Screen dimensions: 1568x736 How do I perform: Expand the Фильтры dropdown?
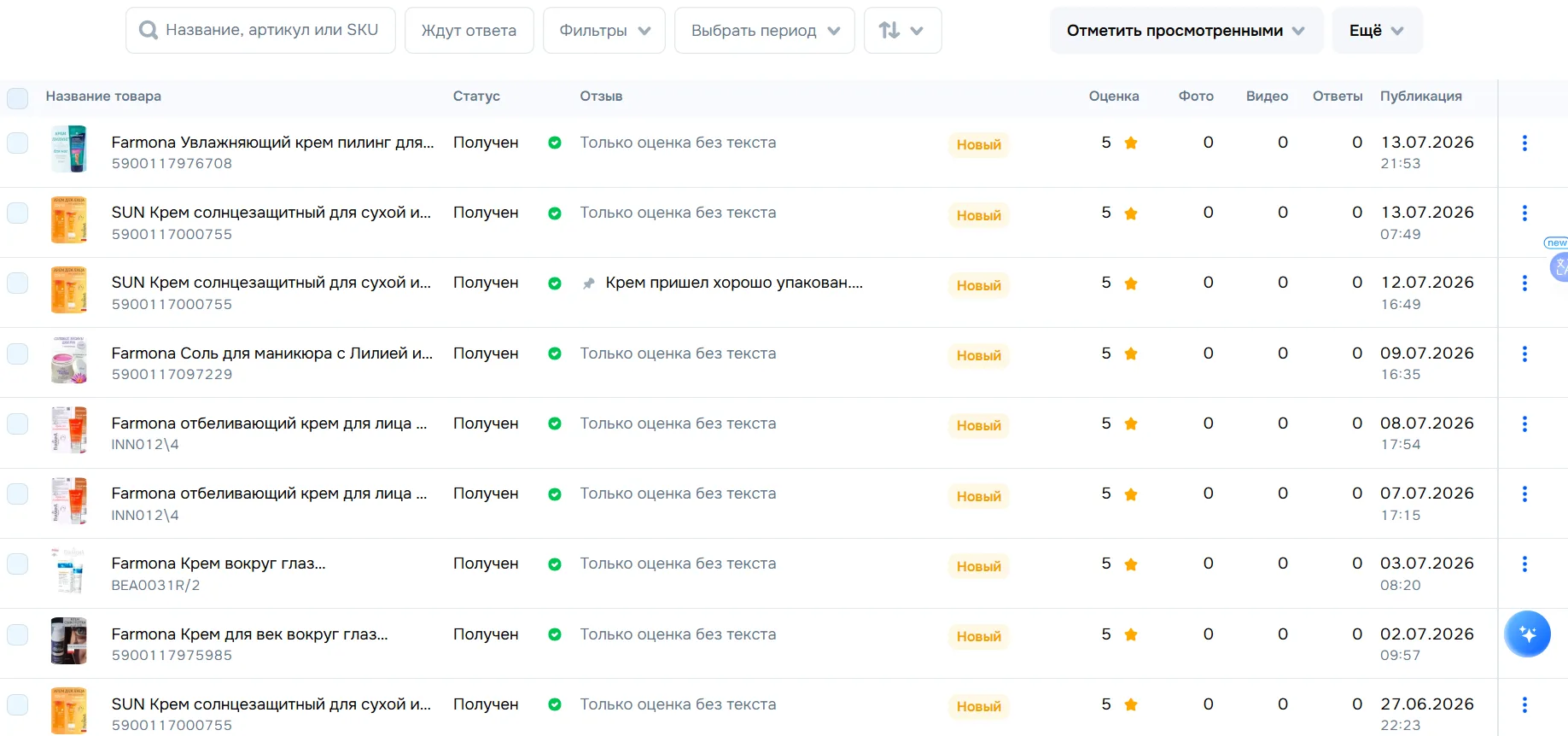tap(604, 31)
